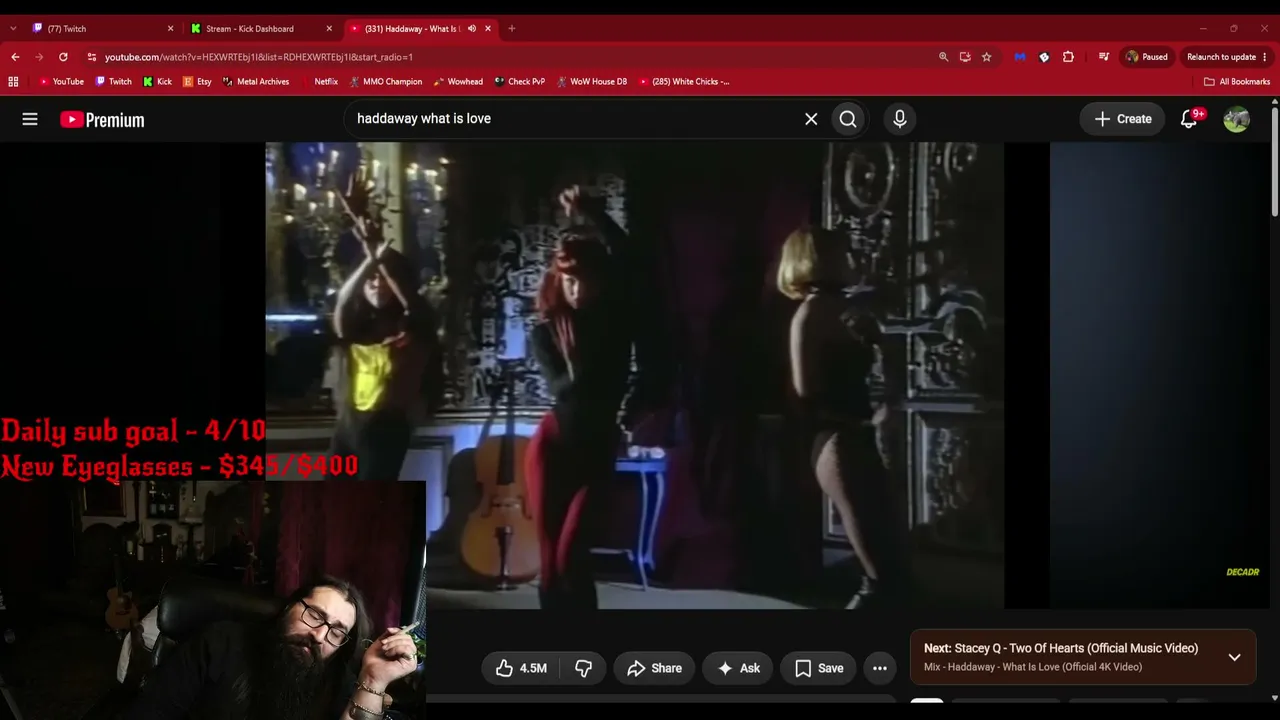Click the YouTube URL address bar
The image size is (1280, 720).
click(515, 57)
